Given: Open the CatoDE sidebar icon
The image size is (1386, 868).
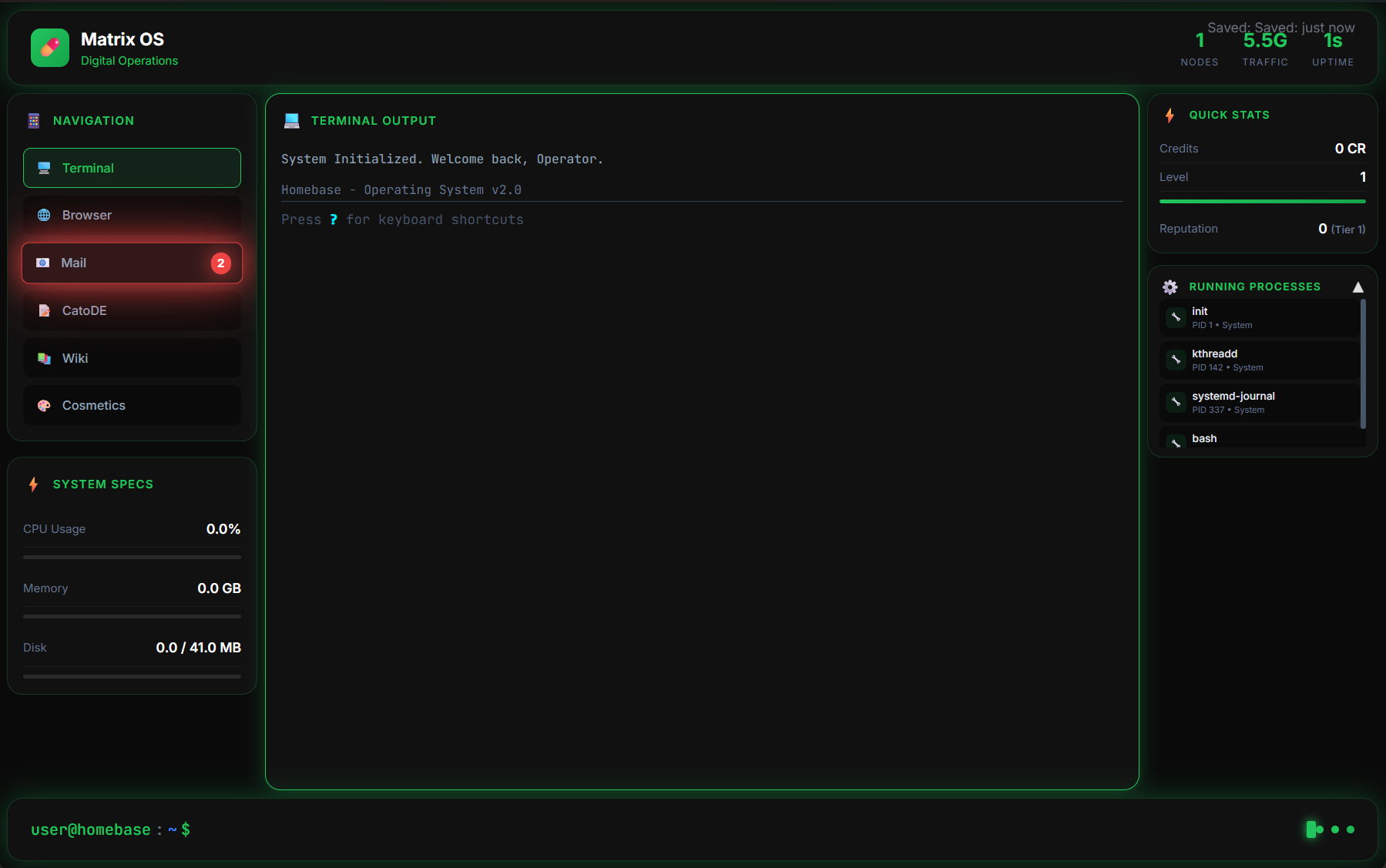Looking at the screenshot, I should pos(44,310).
